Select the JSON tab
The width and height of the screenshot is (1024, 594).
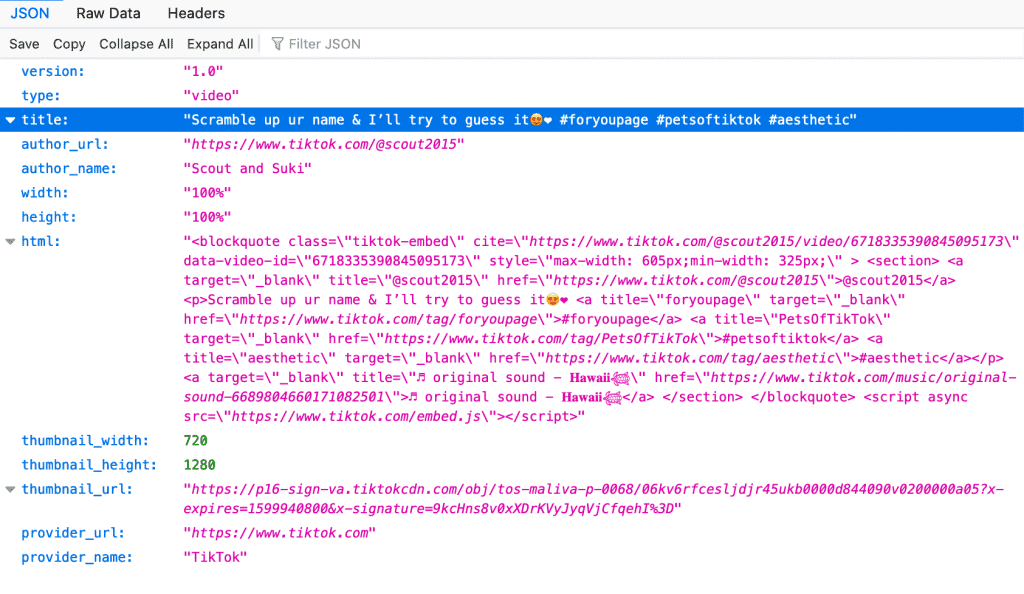30,14
